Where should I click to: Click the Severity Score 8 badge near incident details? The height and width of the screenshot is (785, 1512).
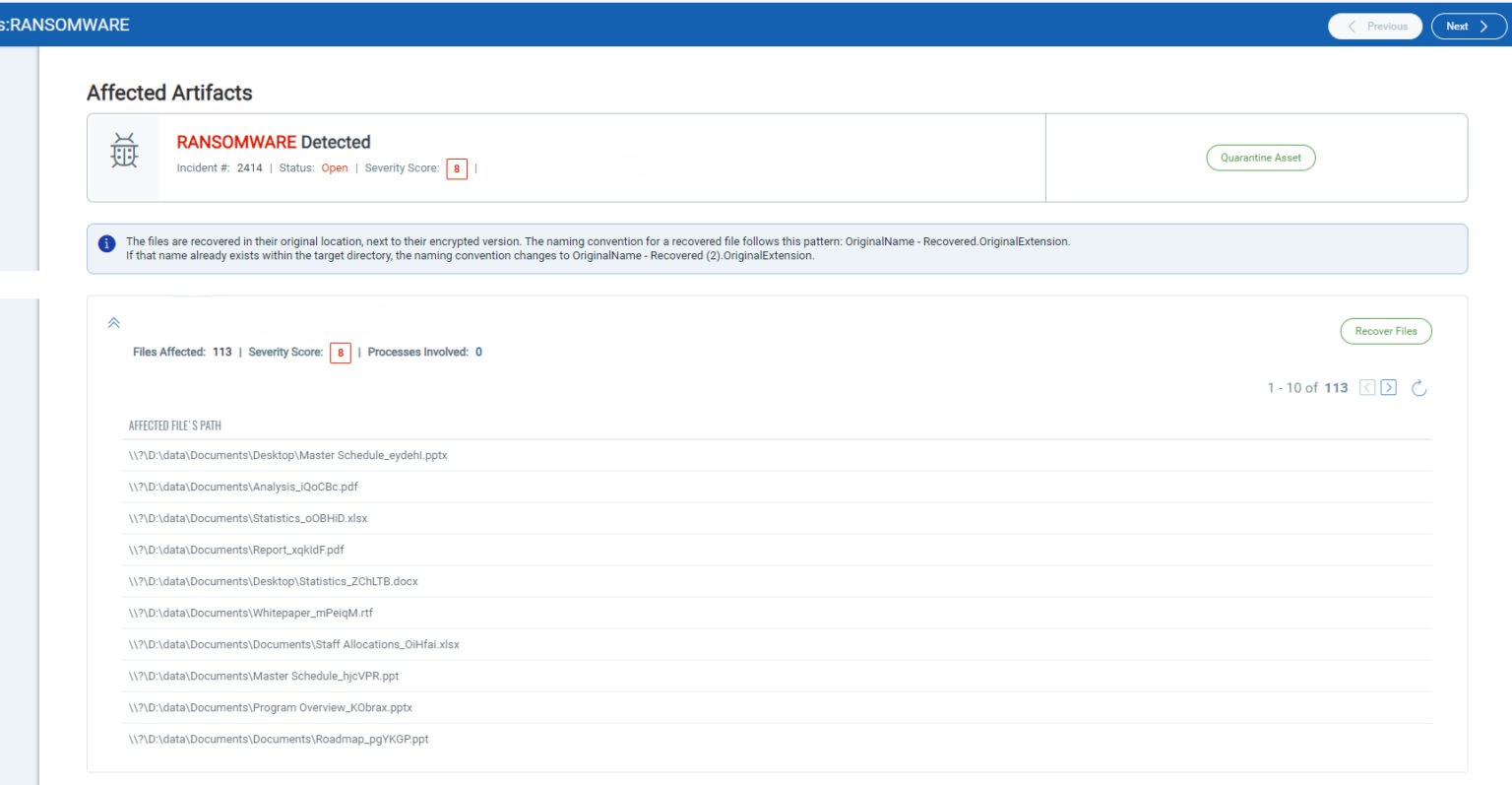pos(457,168)
